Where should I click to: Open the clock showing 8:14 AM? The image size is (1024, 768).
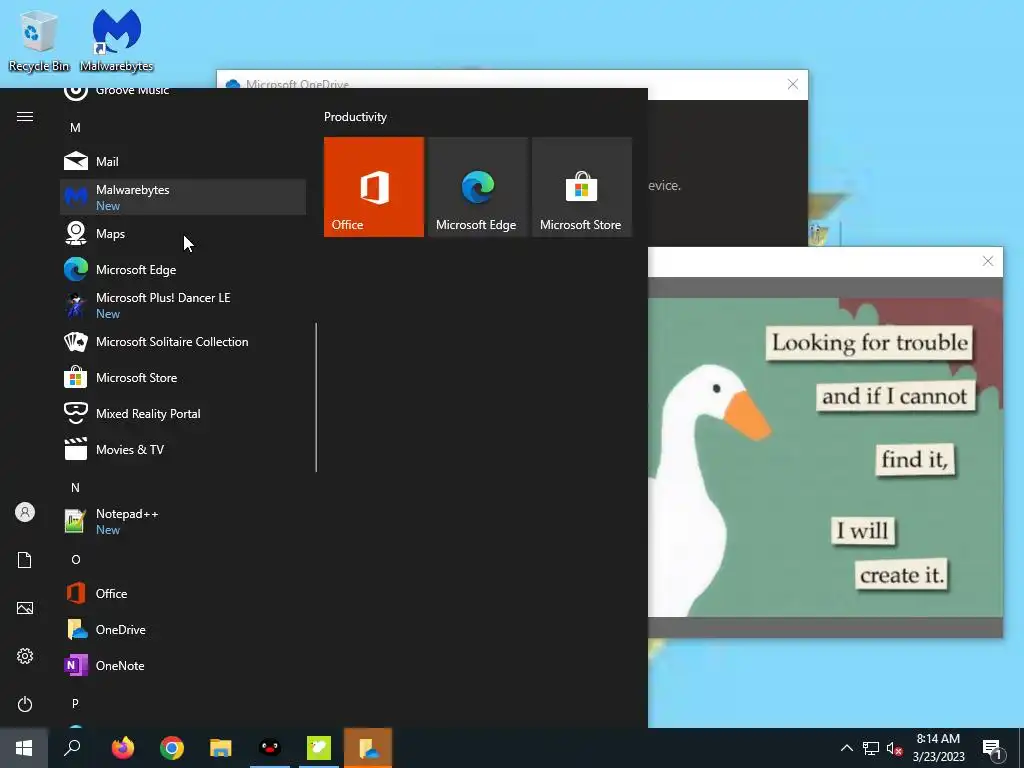coord(938,748)
